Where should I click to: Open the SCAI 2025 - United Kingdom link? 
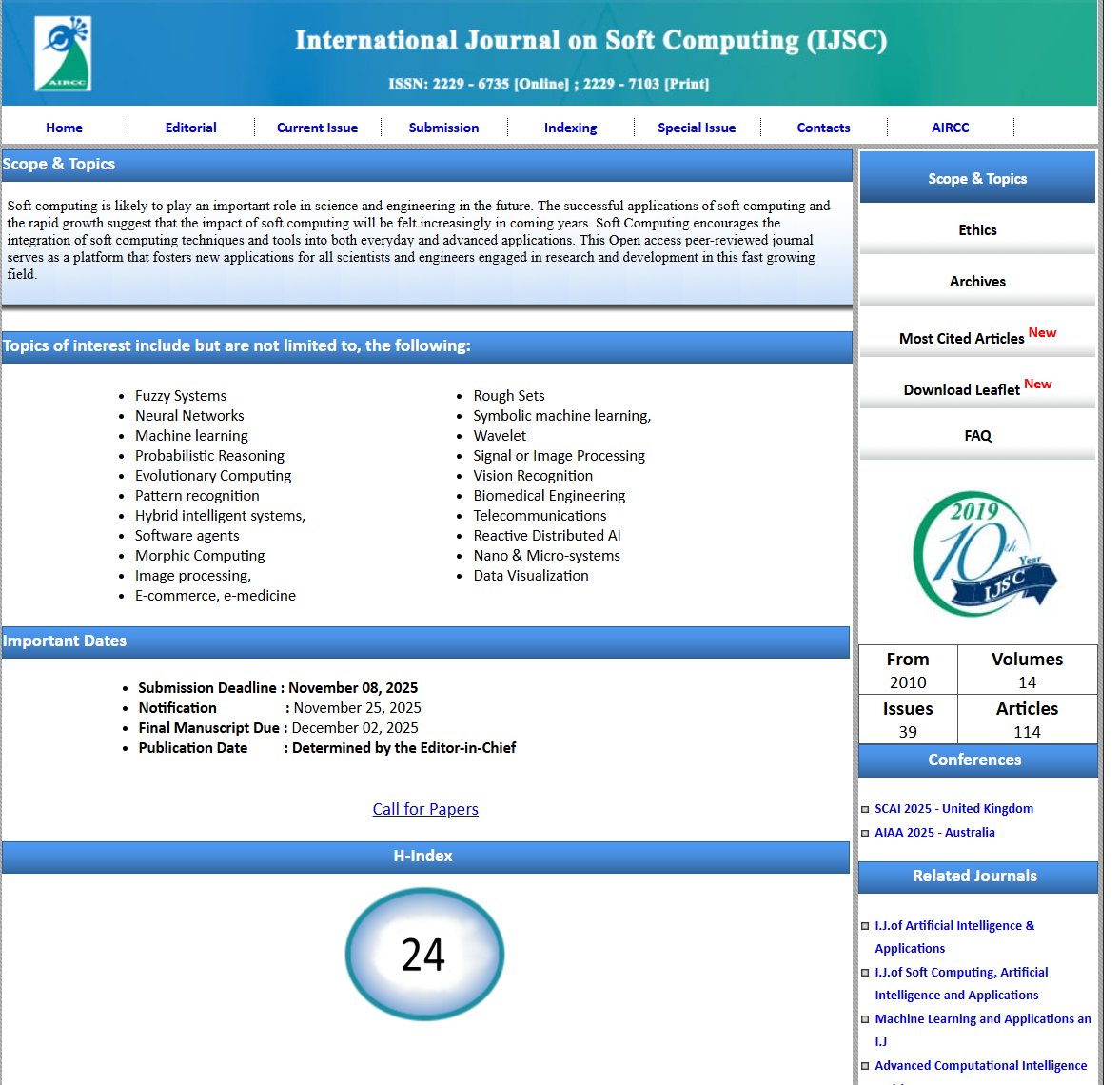(x=953, y=809)
